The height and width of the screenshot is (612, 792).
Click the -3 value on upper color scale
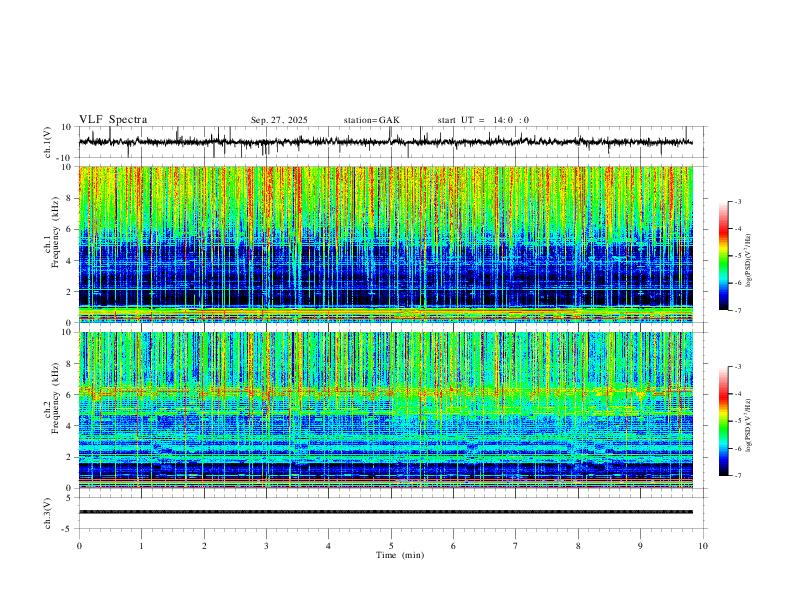tap(738, 202)
